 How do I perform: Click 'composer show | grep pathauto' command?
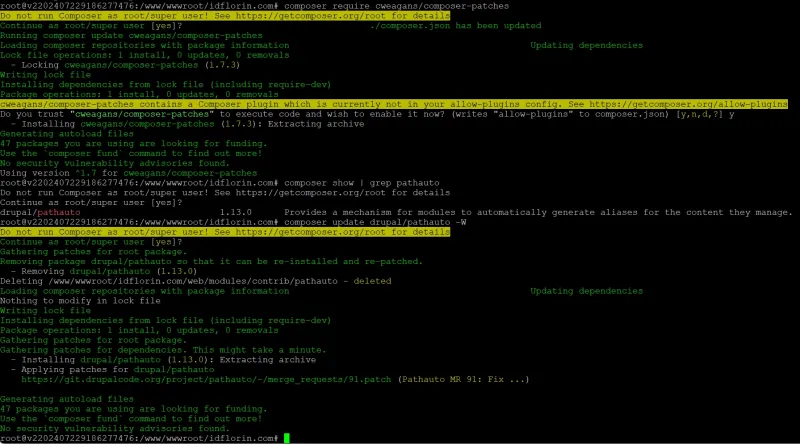pos(362,183)
